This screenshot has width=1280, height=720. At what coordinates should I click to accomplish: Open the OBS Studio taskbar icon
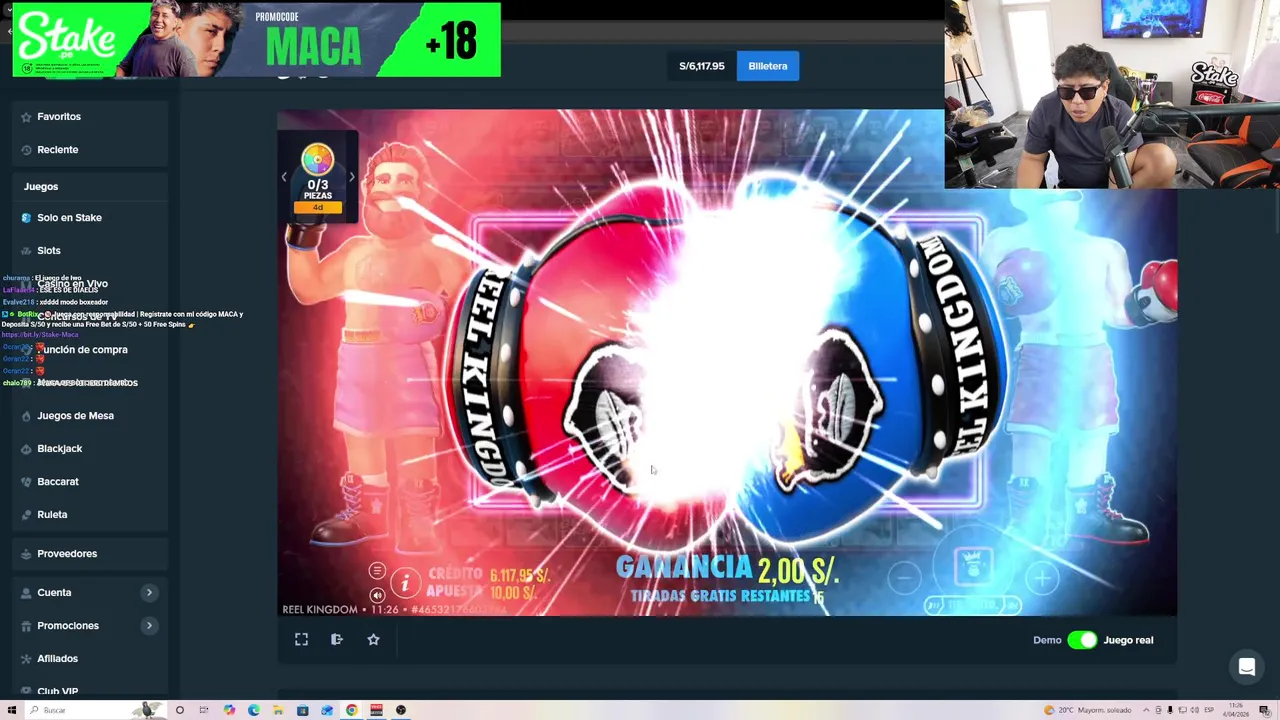(401, 710)
